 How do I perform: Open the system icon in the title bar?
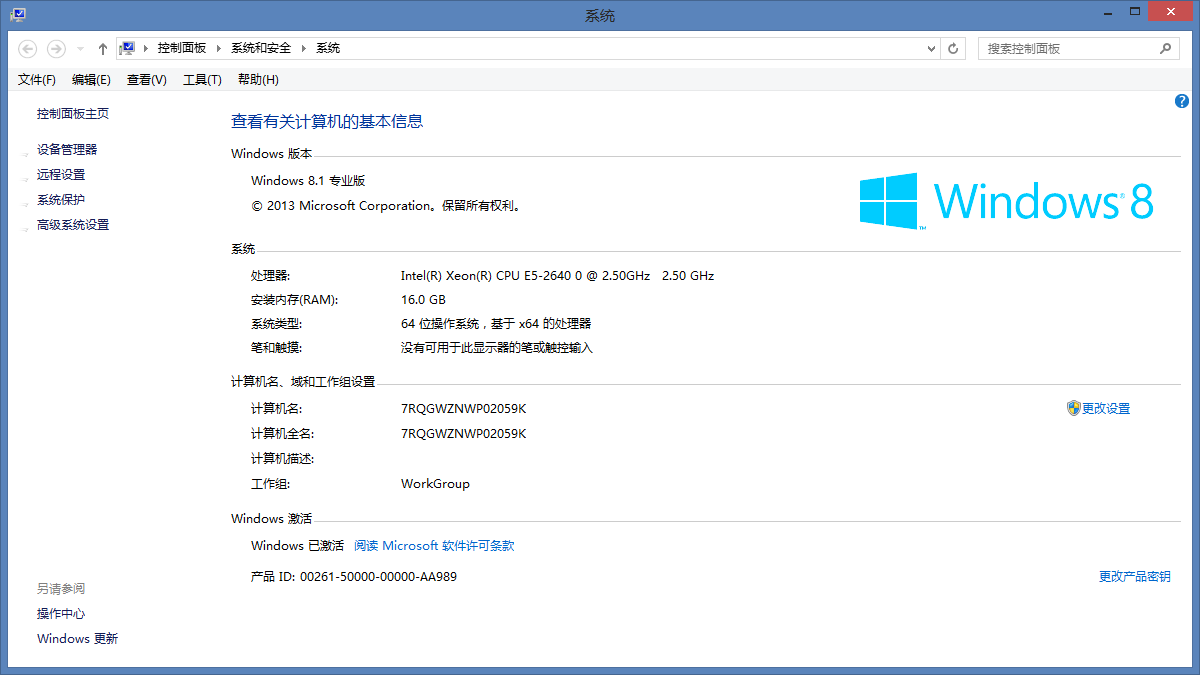[18, 14]
